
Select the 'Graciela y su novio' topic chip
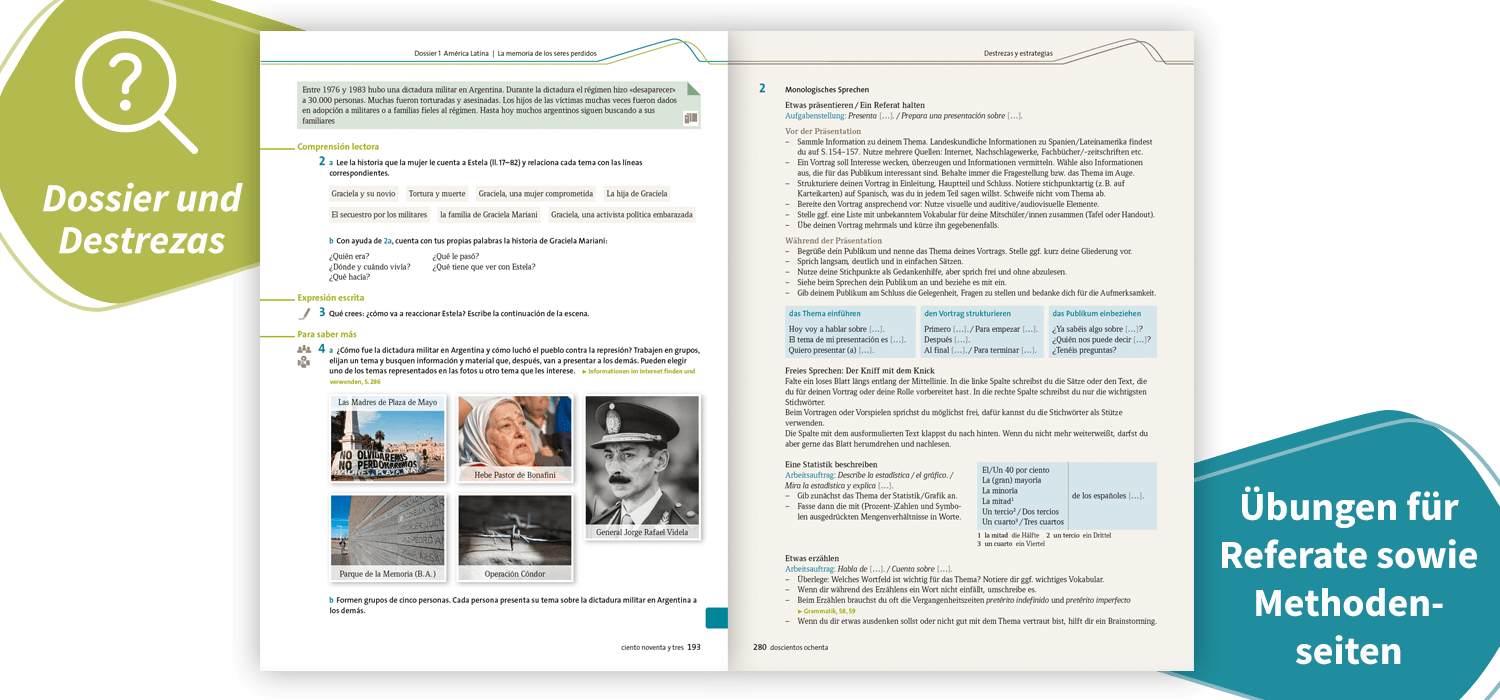coord(363,194)
